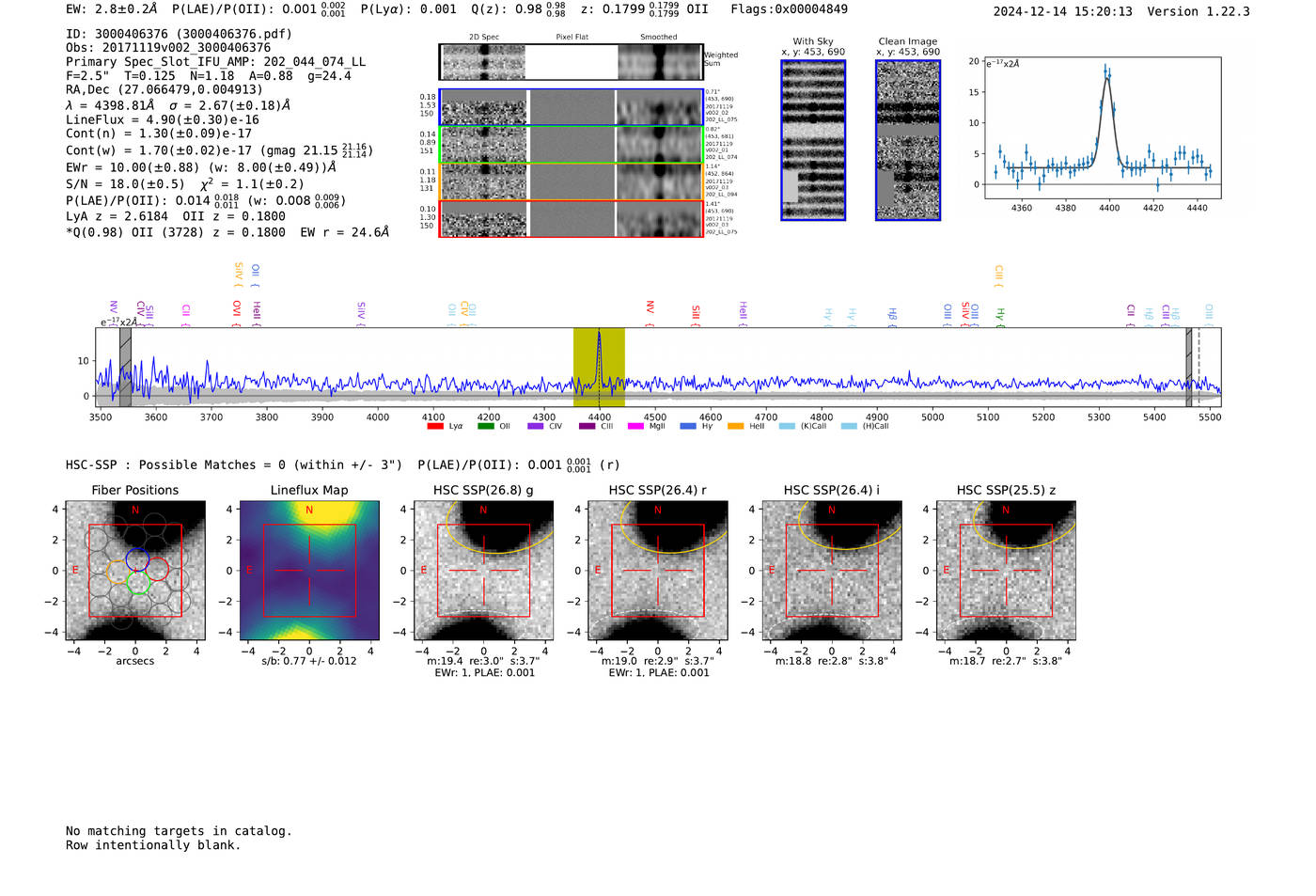Open the Fiber Positions image panel
Viewport: 1316px width, 896px height.
click(x=135, y=571)
